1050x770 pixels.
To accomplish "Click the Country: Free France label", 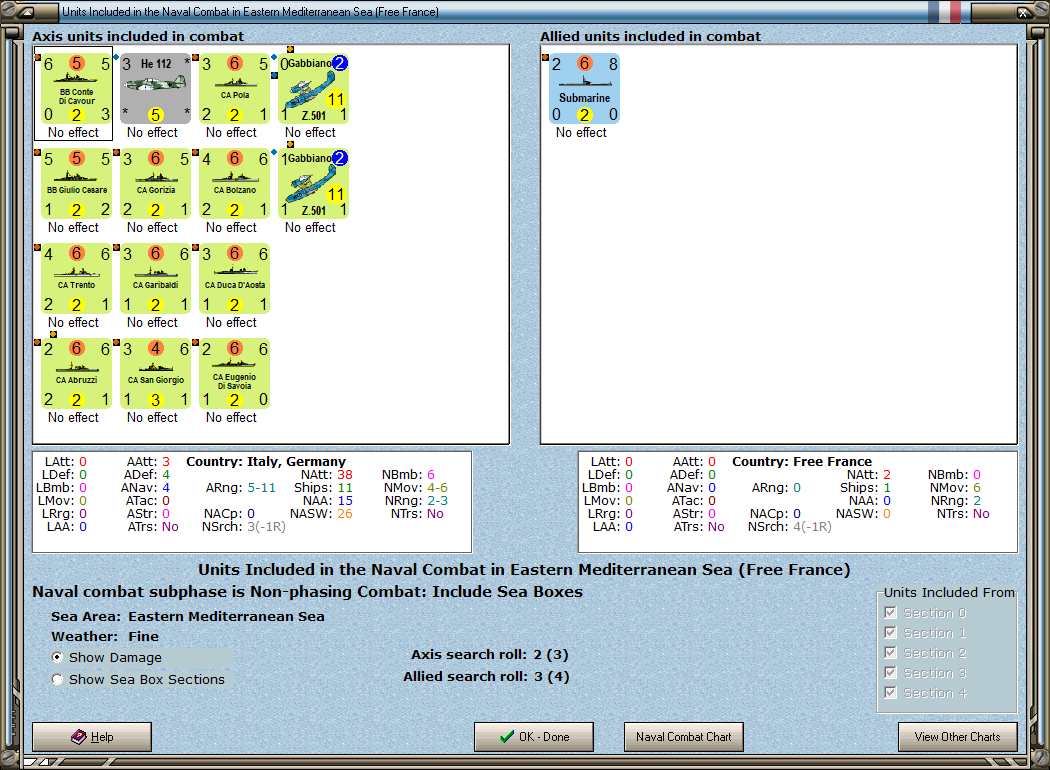I will pos(802,461).
